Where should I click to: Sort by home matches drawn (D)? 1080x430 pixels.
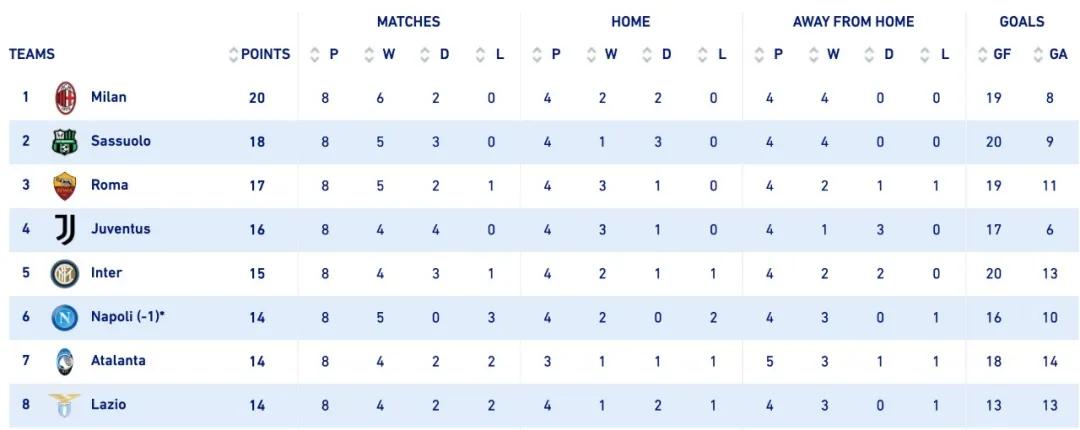(658, 55)
